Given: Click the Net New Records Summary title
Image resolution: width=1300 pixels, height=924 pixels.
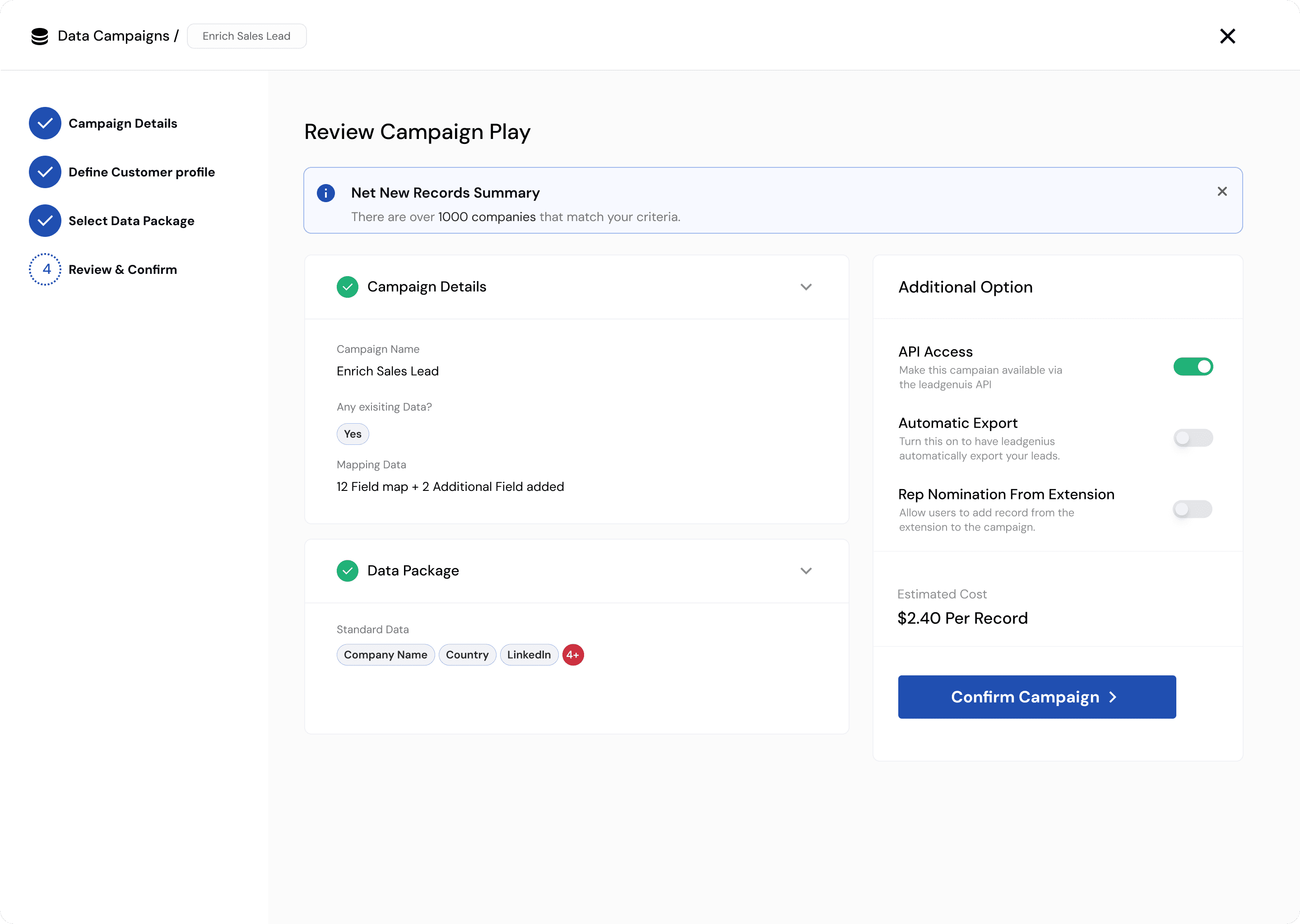Looking at the screenshot, I should [x=445, y=193].
